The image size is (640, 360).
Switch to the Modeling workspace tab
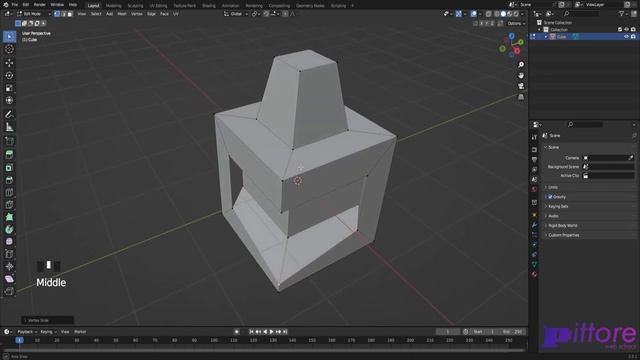(x=113, y=6)
